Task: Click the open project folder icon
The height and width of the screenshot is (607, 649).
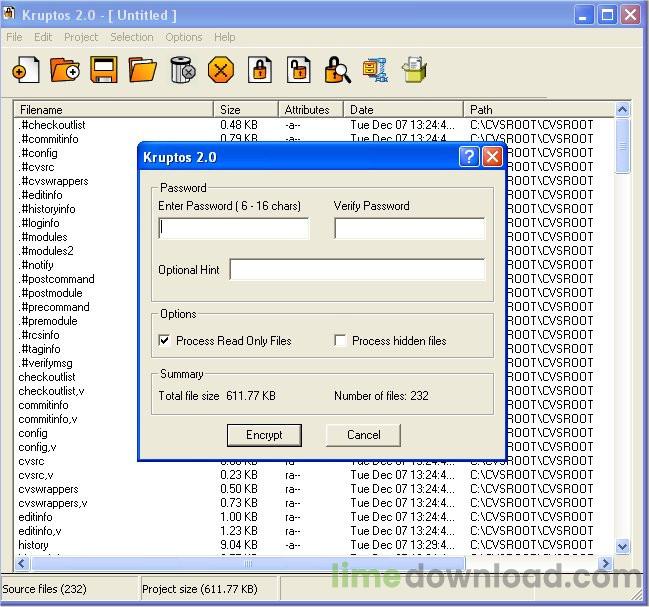Action: 143,70
